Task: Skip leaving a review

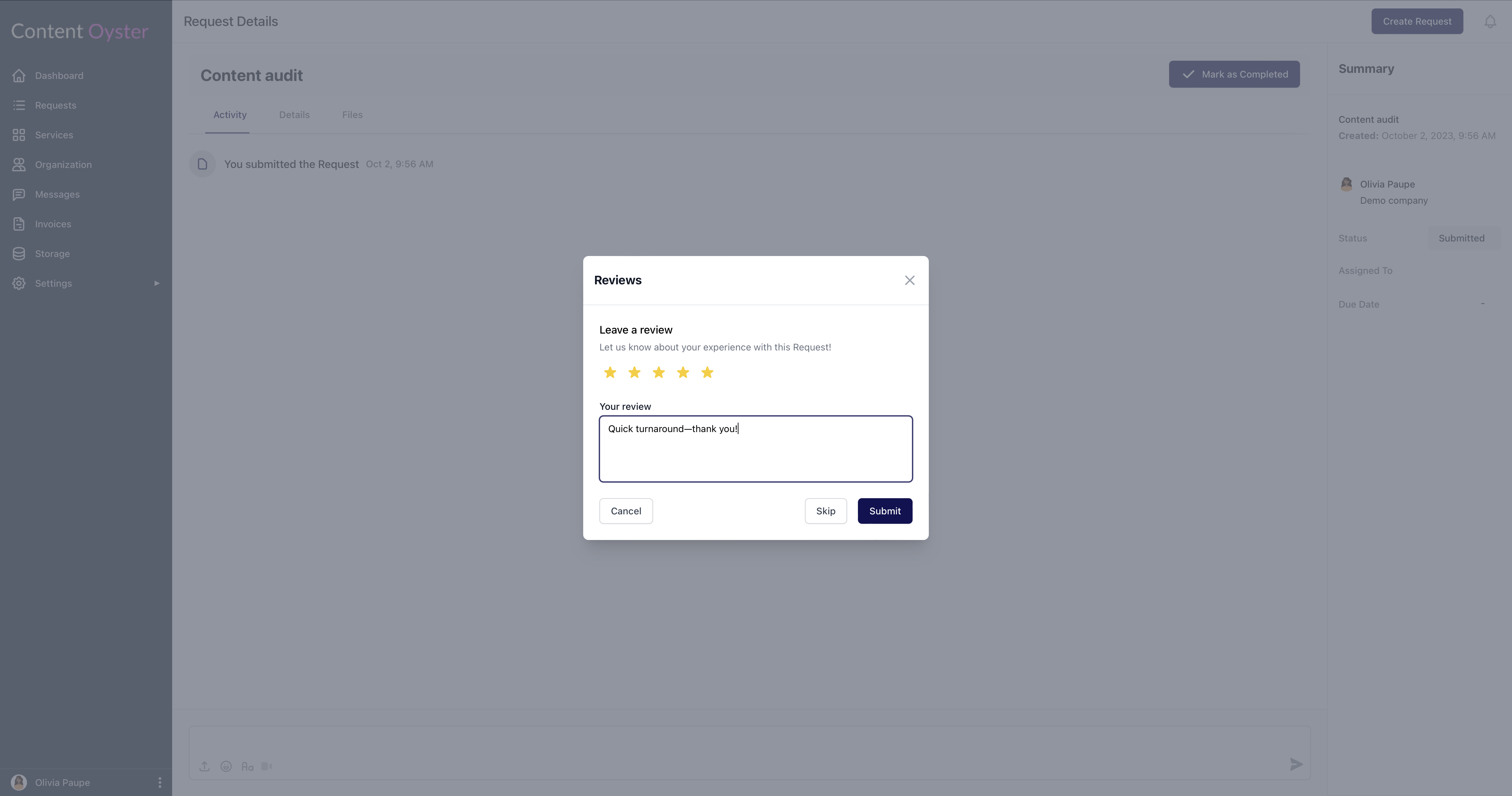Action: pyautogui.click(x=825, y=511)
